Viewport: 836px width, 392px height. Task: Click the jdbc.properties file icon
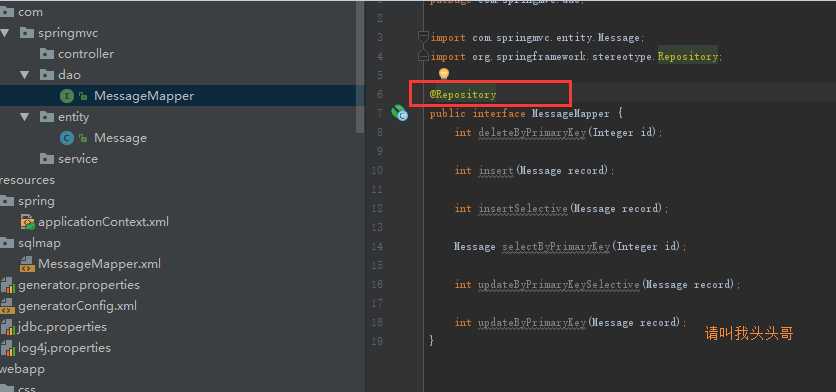[7, 327]
